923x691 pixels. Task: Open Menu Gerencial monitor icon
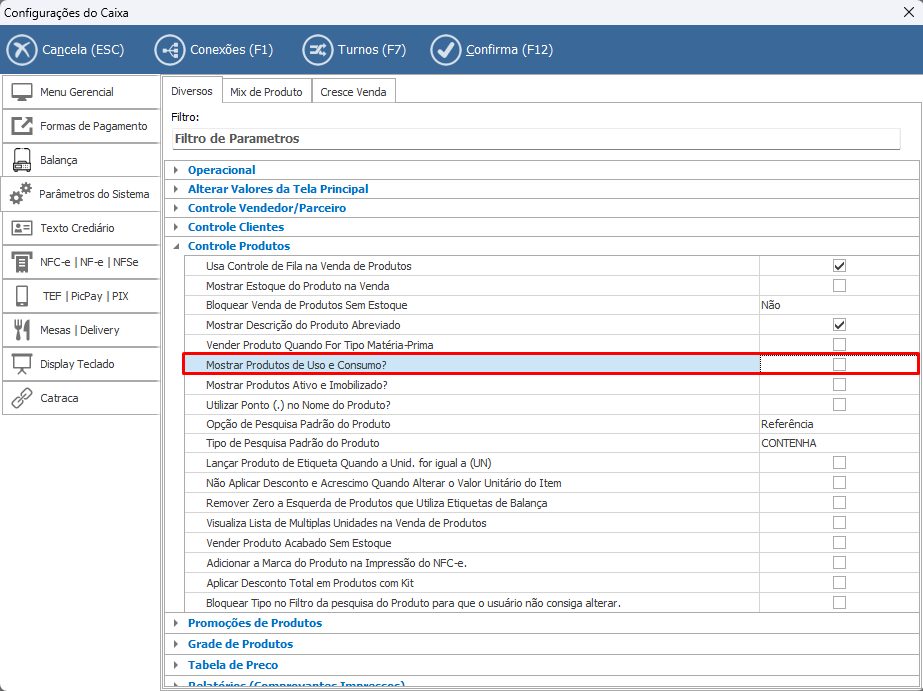tap(23, 92)
